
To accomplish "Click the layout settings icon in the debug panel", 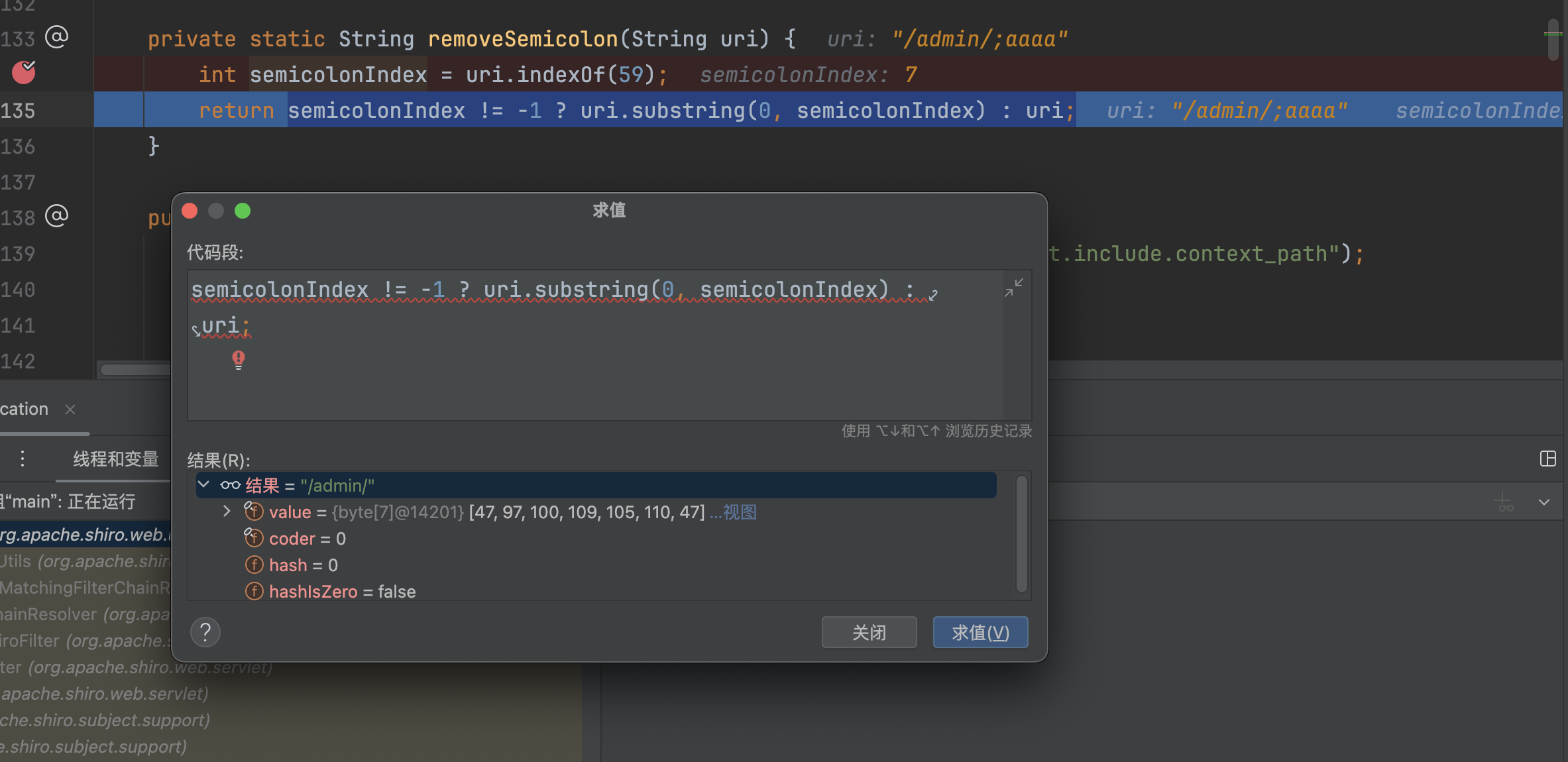I will [1547, 459].
